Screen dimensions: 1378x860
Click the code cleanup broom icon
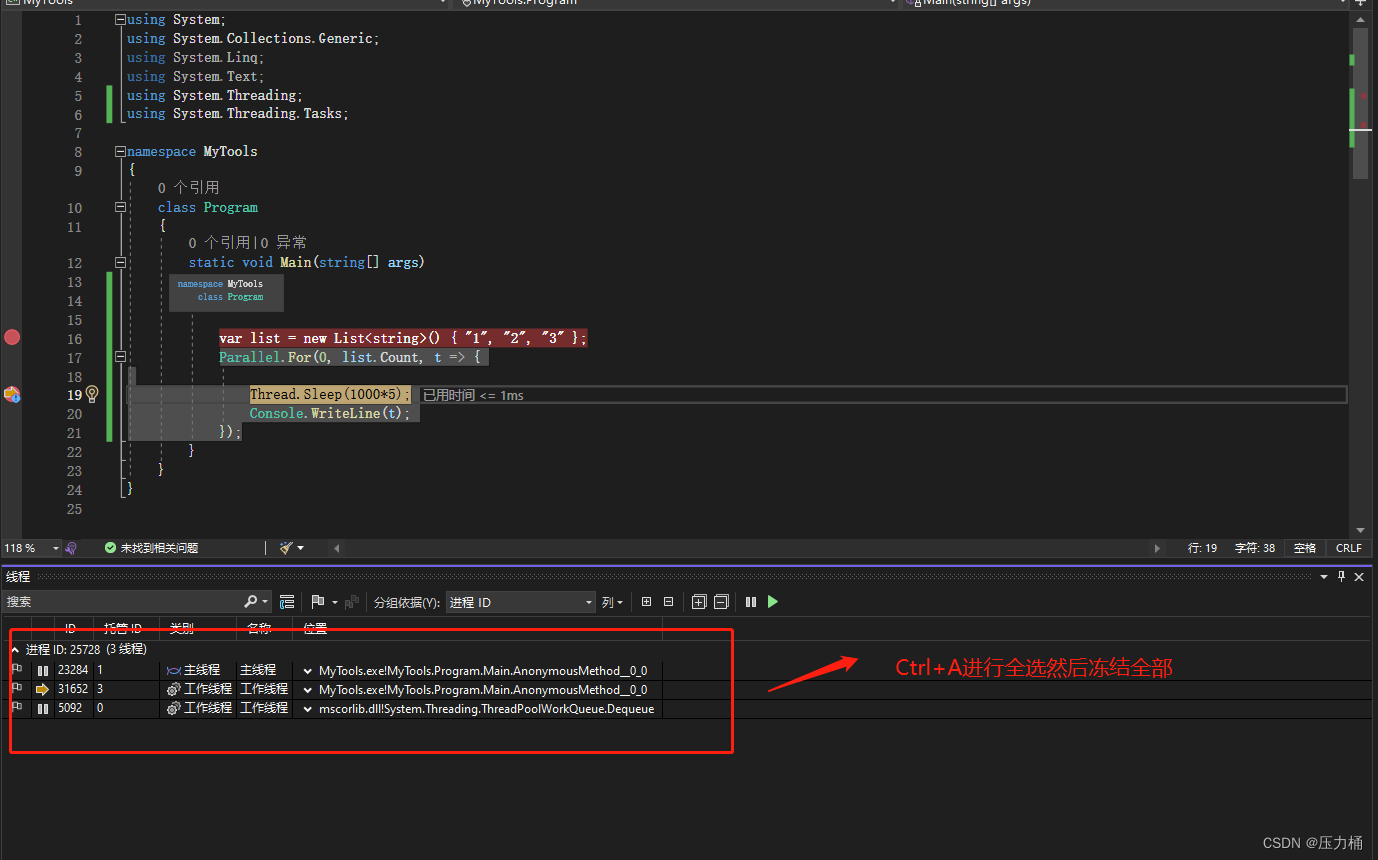286,548
